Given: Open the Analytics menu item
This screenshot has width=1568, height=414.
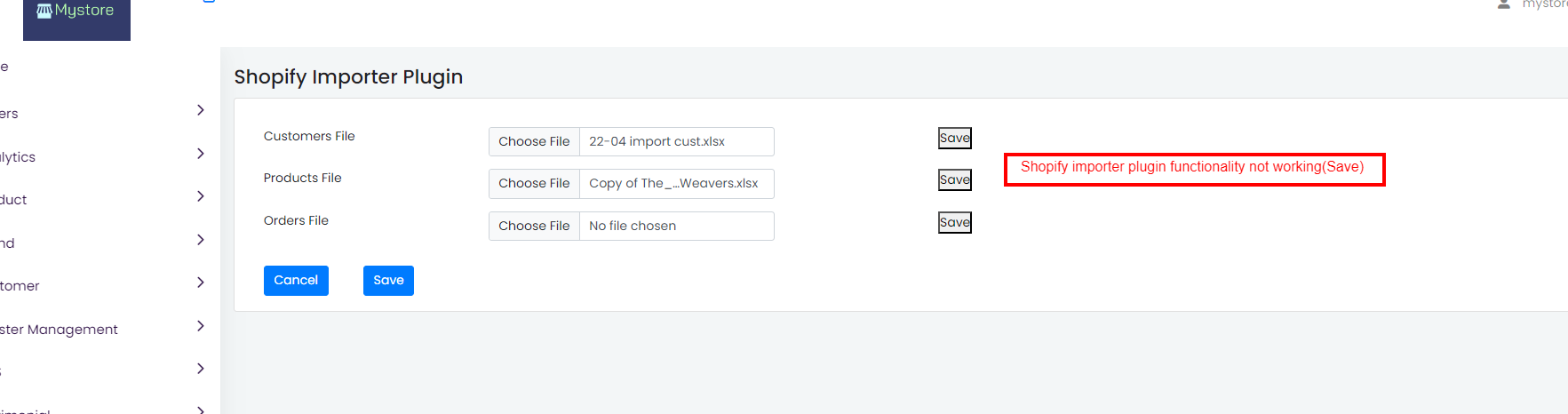Looking at the screenshot, I should click(18, 157).
